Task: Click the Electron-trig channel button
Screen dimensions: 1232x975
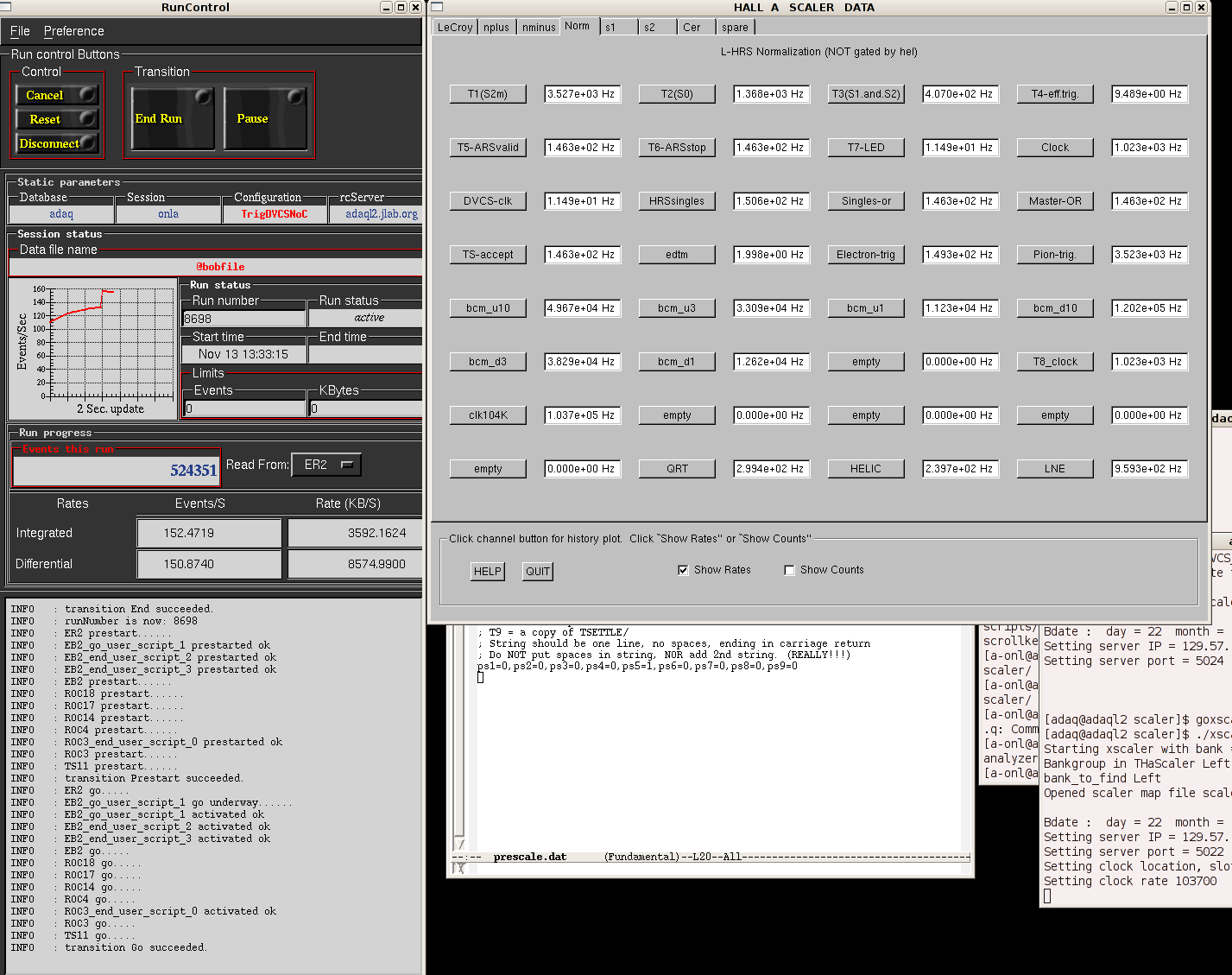Action: click(x=866, y=255)
